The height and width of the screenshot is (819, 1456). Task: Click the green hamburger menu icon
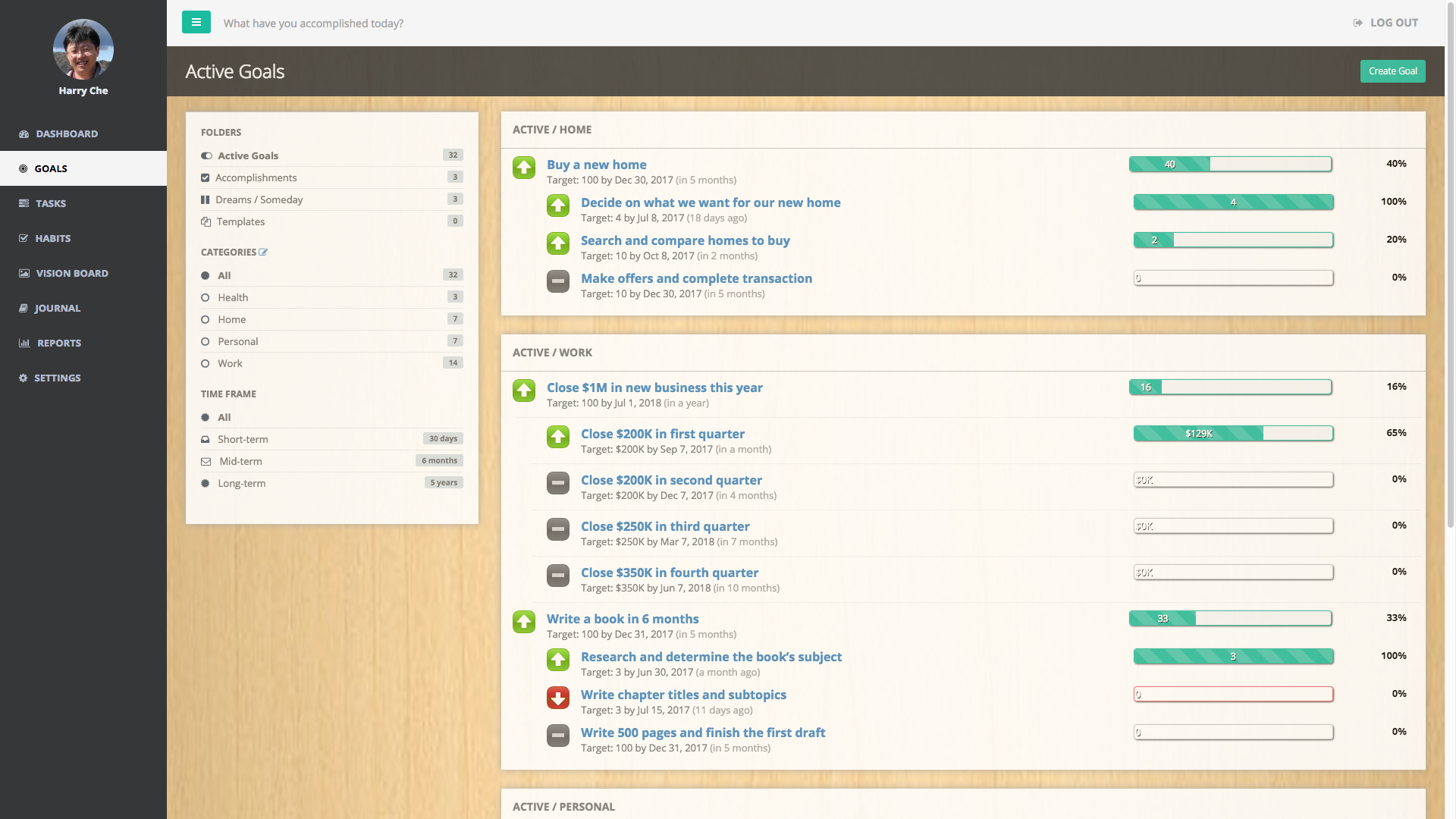click(196, 22)
